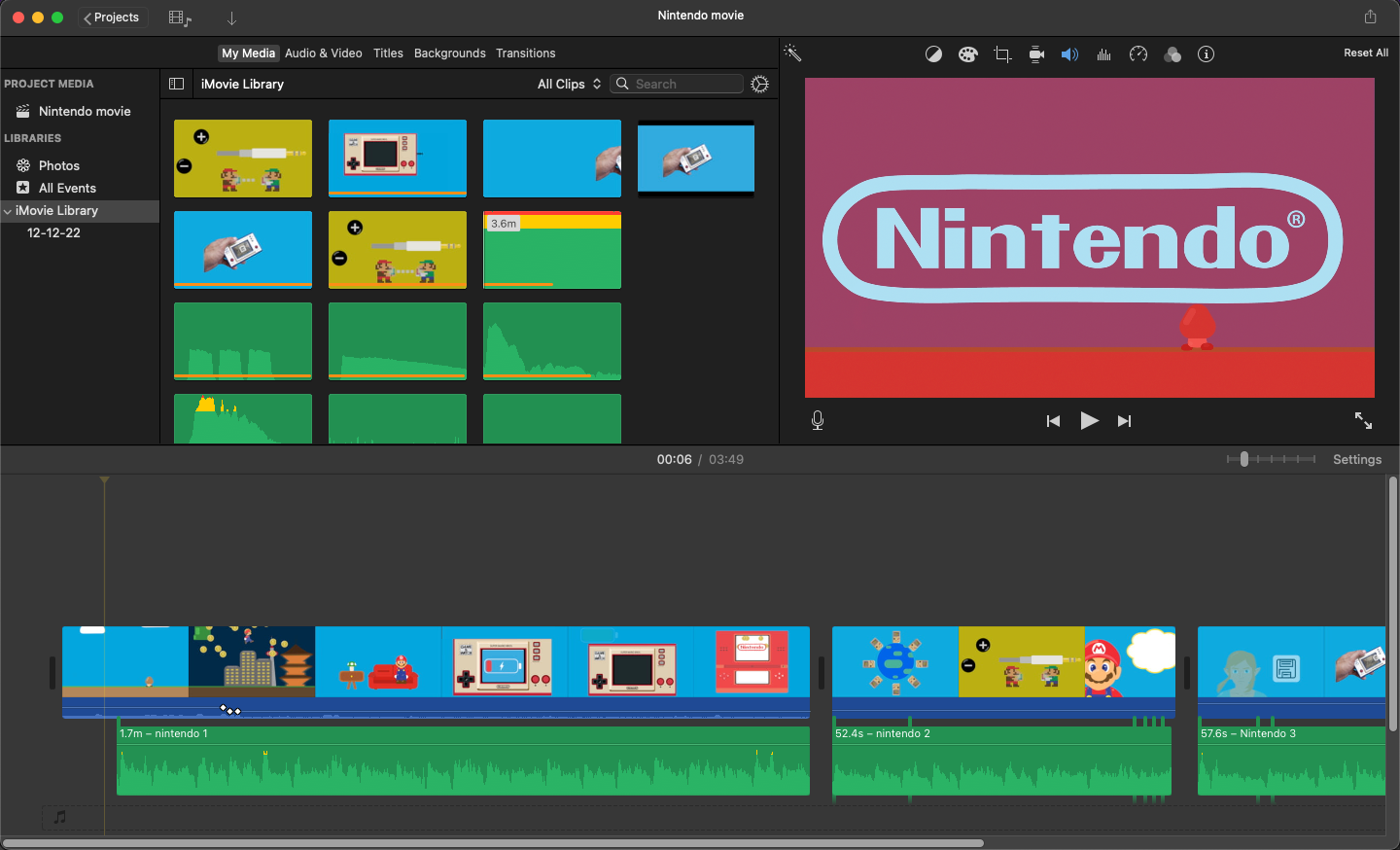The height and width of the screenshot is (850, 1400).
Task: Click the fullscreen playback arrows icon
Action: point(1363,420)
